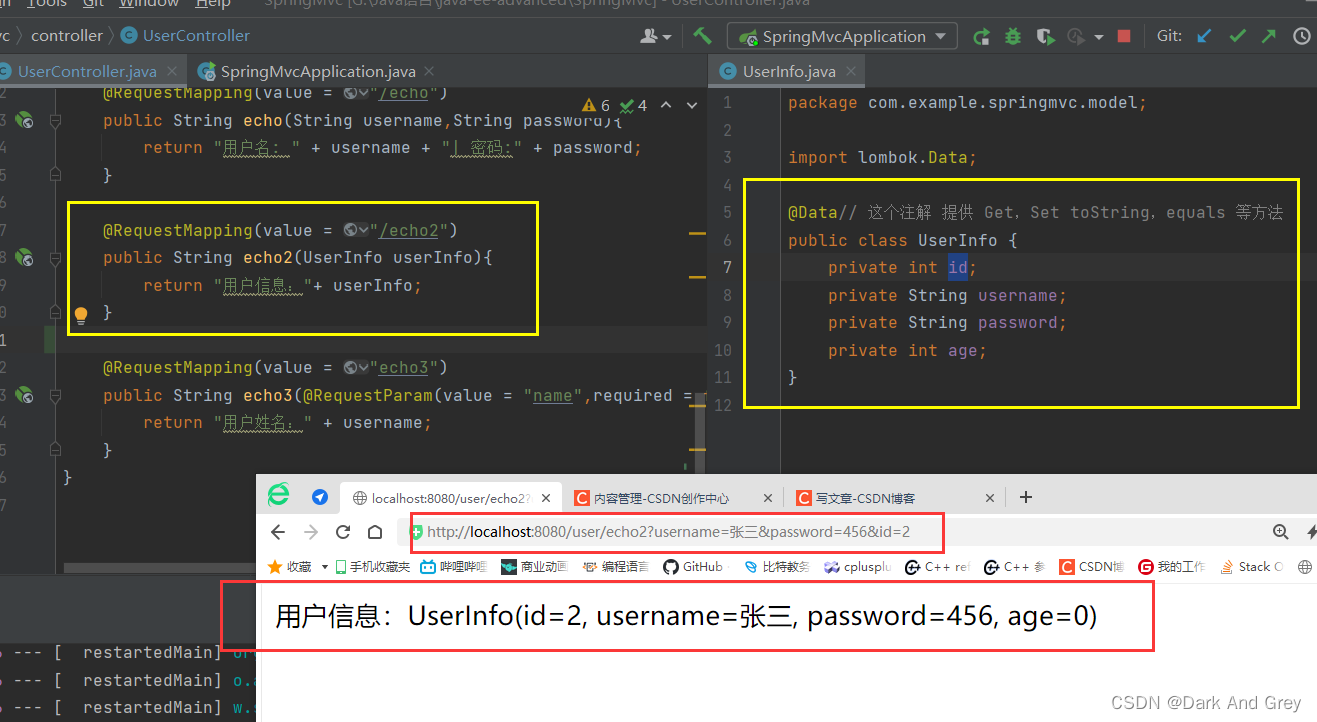The image size is (1317, 722).
Task: Open the 手机收藏夹 bookmark
Action: point(372,566)
